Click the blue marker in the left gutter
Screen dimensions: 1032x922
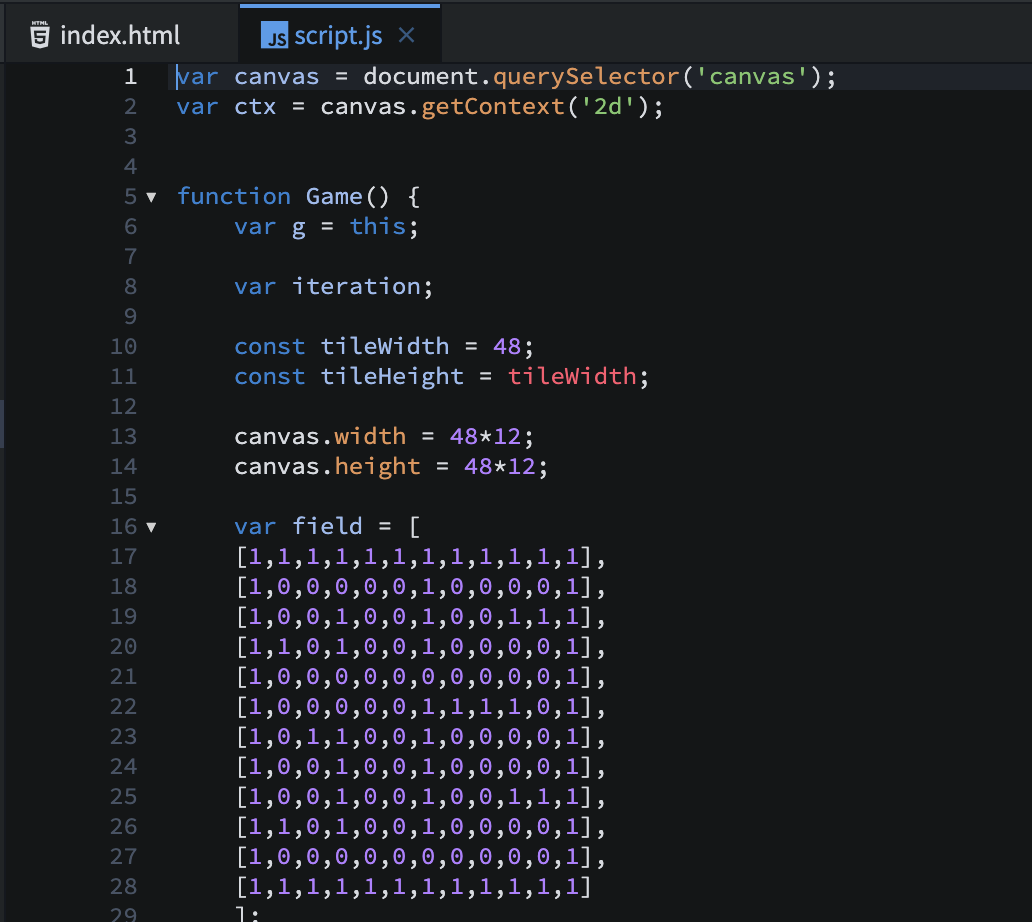click(x=4, y=423)
